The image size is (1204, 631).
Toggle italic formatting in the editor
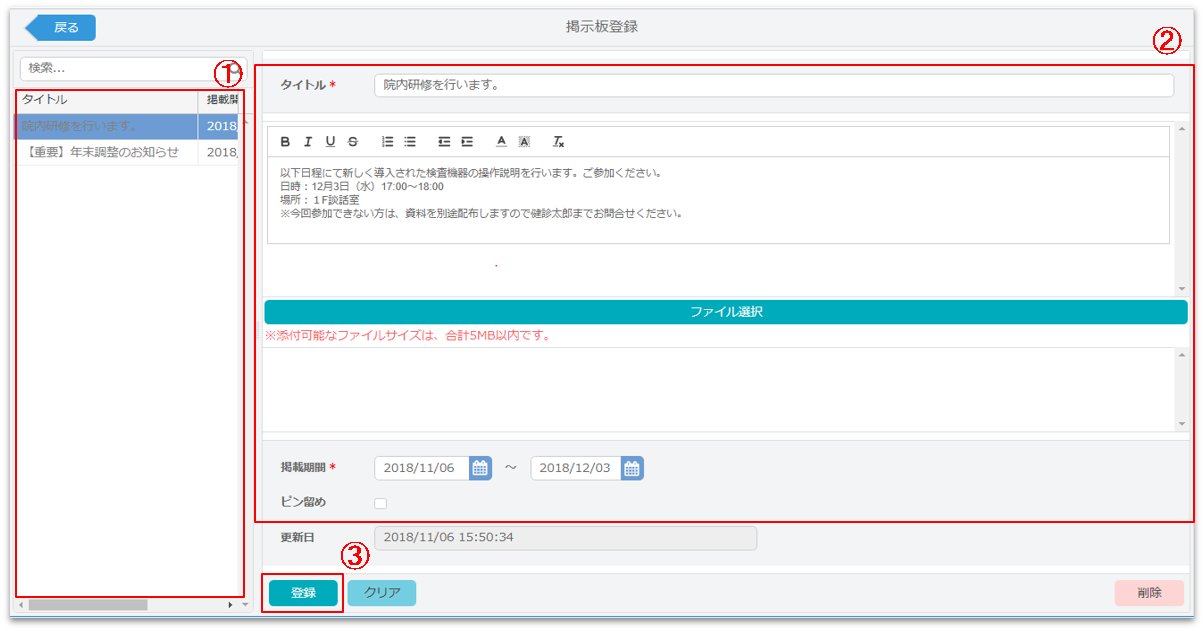(x=308, y=142)
